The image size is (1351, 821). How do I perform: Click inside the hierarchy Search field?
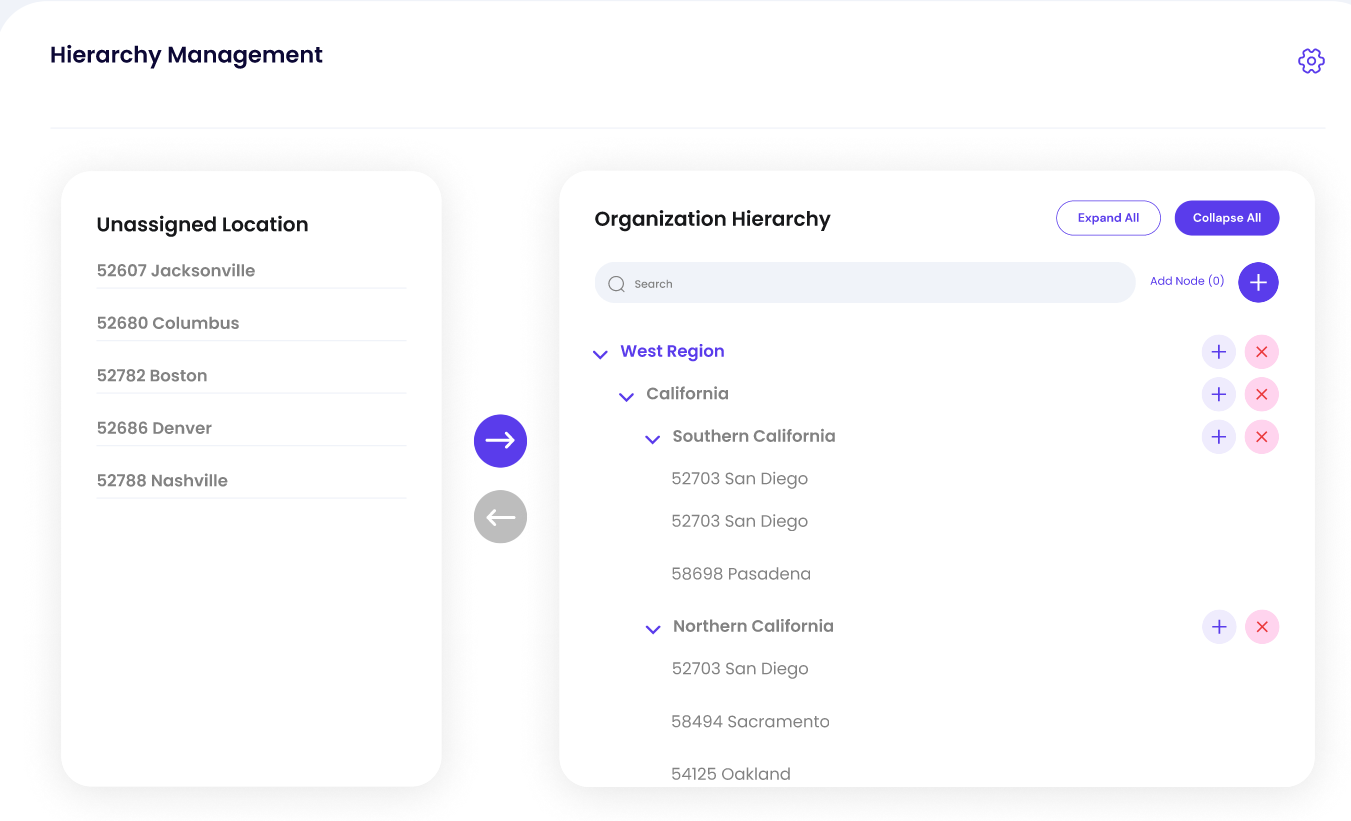click(864, 283)
